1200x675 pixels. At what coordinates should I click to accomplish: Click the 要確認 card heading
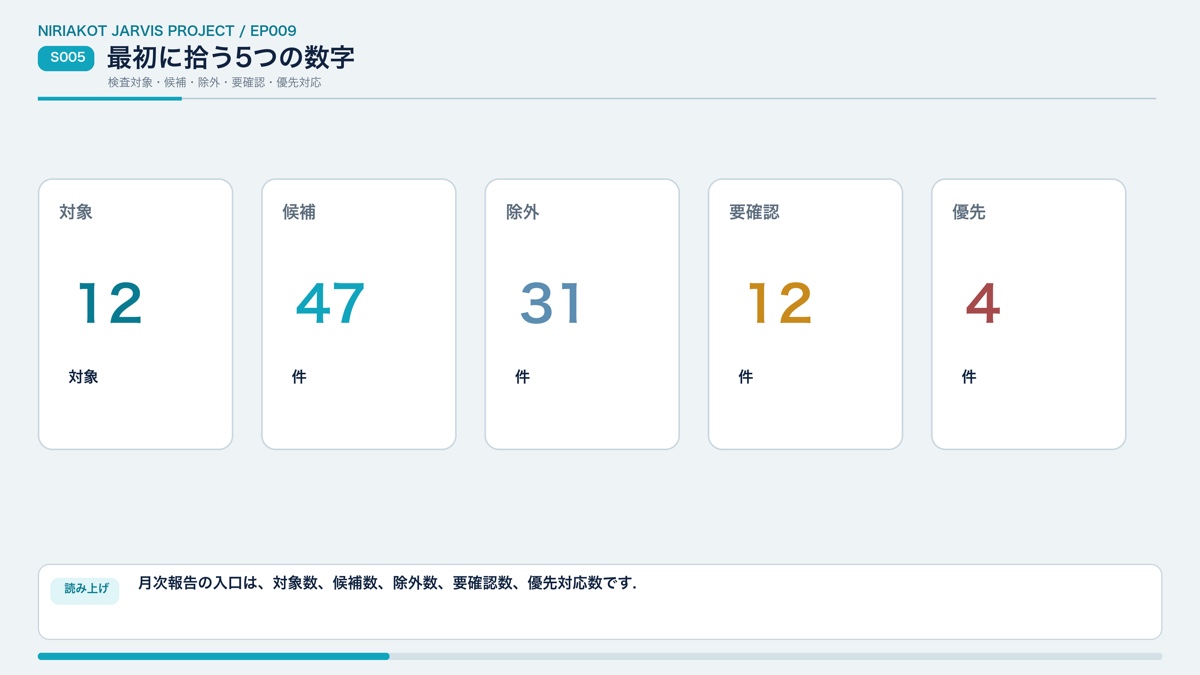point(754,212)
